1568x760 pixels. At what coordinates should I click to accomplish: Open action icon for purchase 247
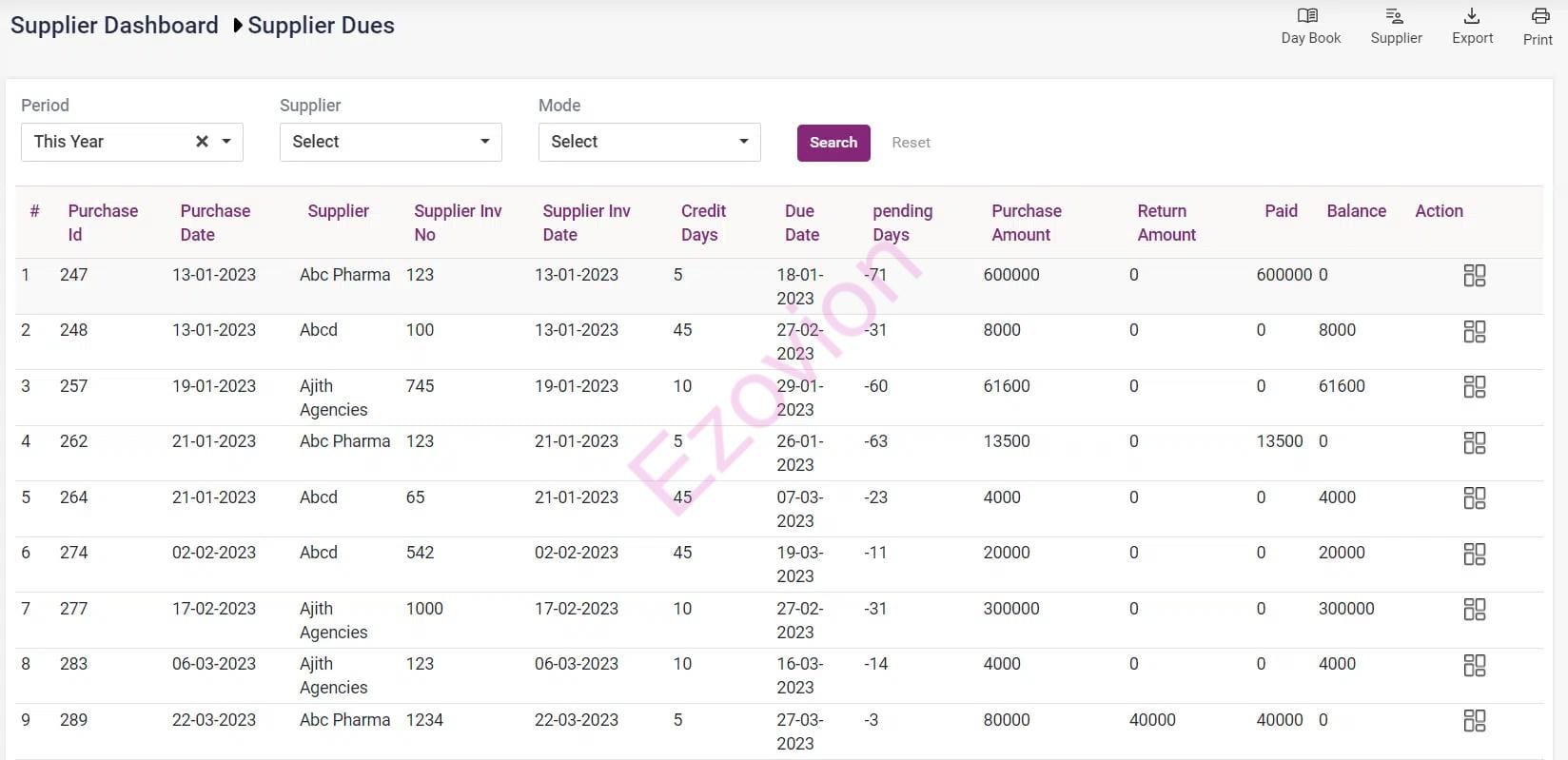pyautogui.click(x=1474, y=276)
